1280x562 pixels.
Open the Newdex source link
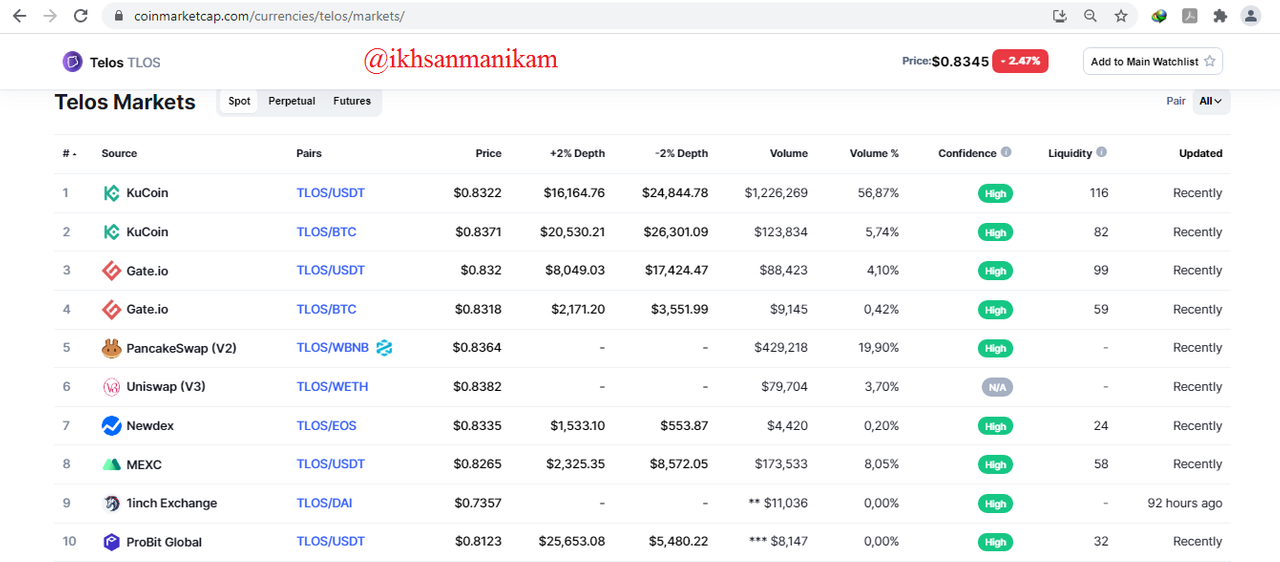tap(150, 426)
